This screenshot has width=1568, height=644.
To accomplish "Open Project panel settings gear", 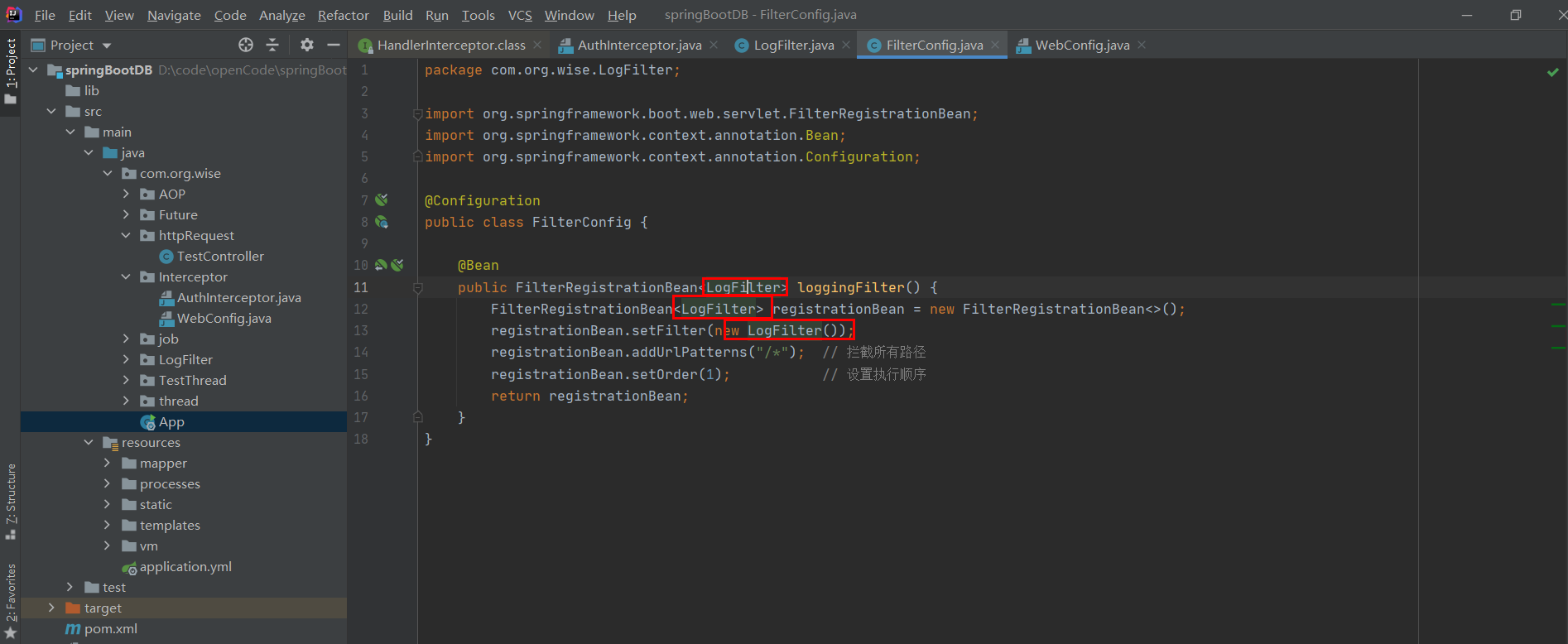I will [307, 45].
